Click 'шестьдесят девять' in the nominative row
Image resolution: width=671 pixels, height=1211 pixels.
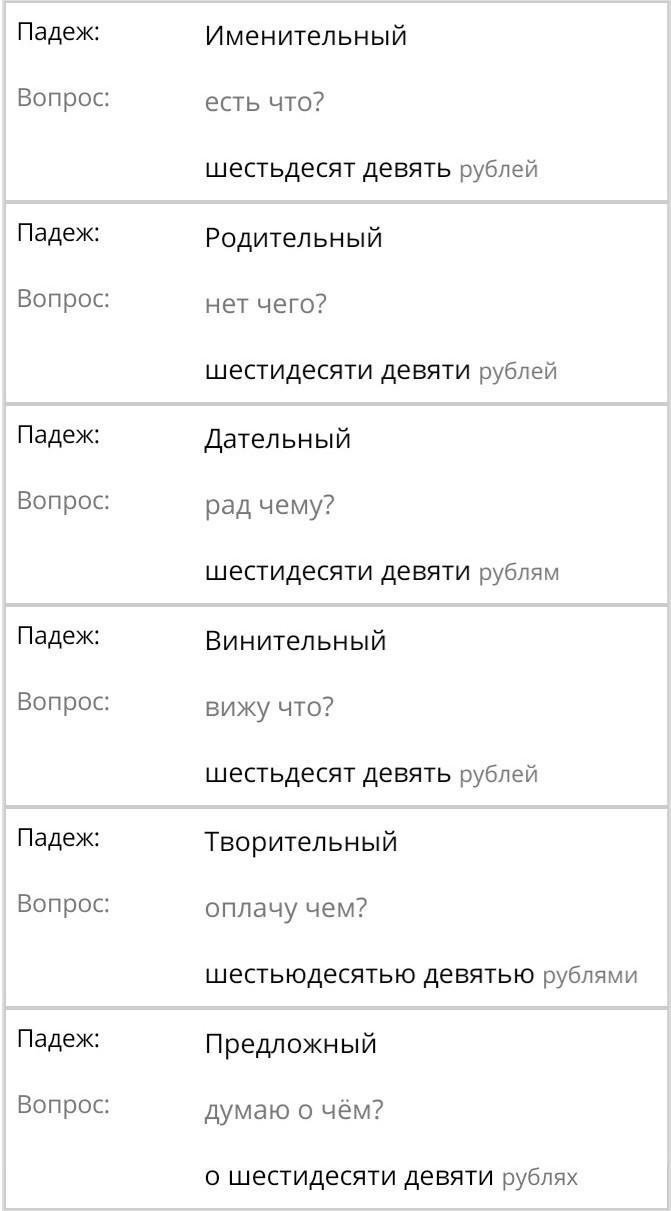click(x=329, y=169)
